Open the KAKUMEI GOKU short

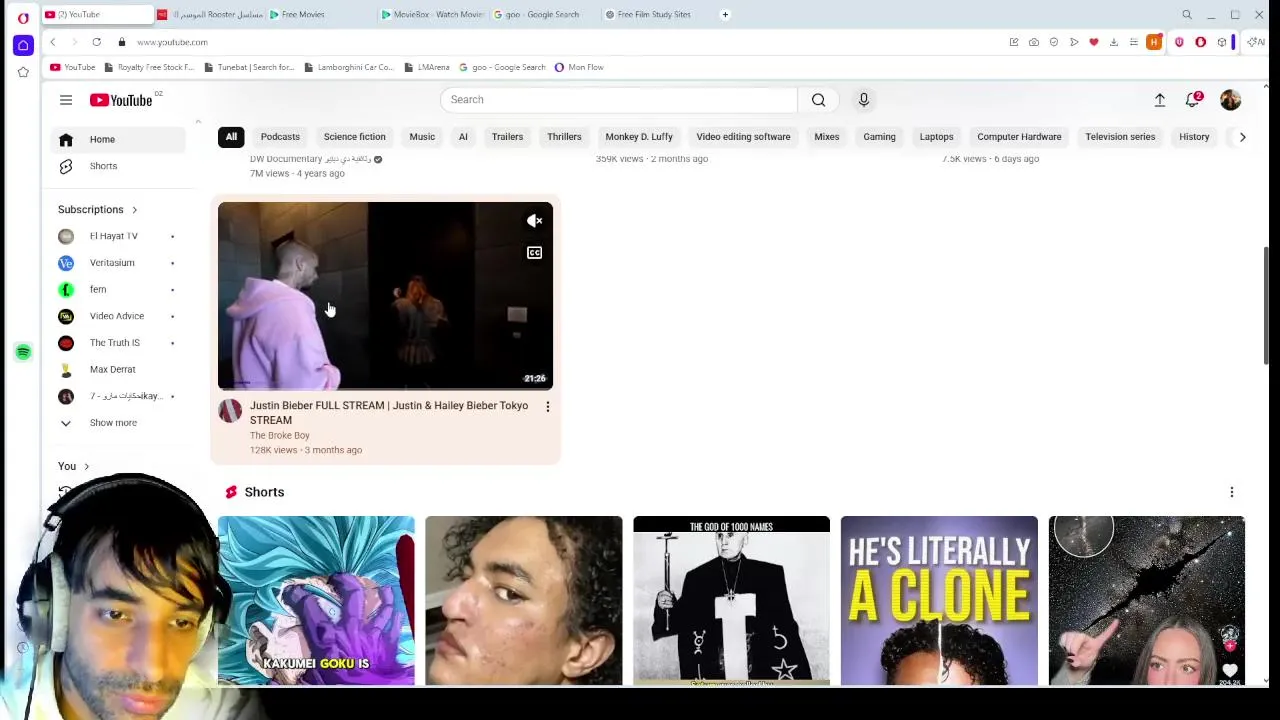[x=316, y=600]
